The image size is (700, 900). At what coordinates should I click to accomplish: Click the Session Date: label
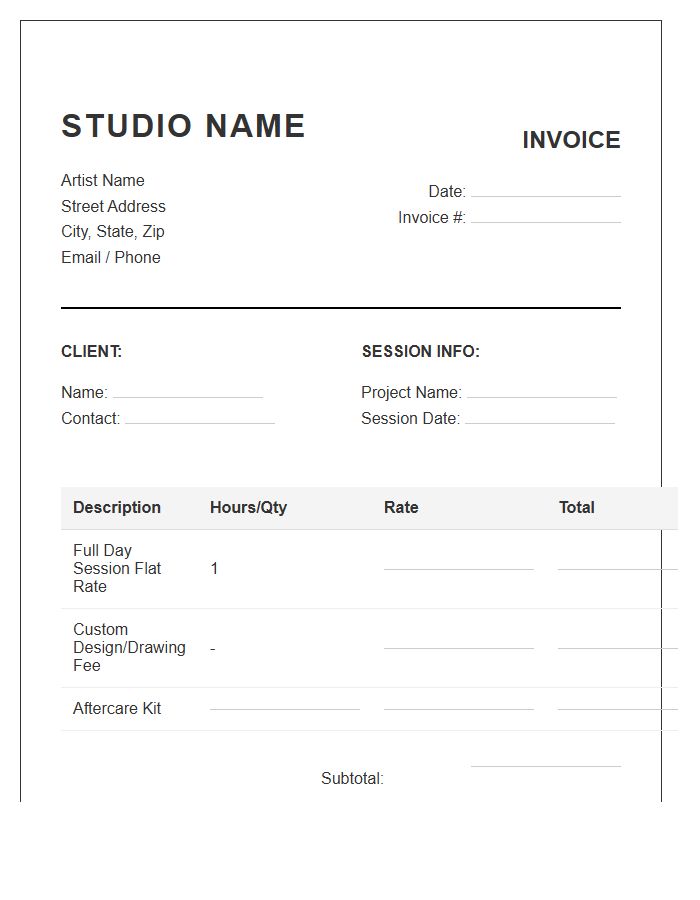(x=411, y=418)
